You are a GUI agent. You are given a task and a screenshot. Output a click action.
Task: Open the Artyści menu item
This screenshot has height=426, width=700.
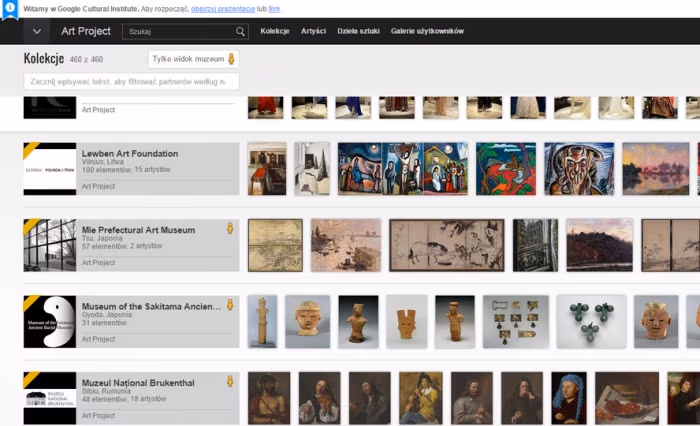pyautogui.click(x=313, y=31)
